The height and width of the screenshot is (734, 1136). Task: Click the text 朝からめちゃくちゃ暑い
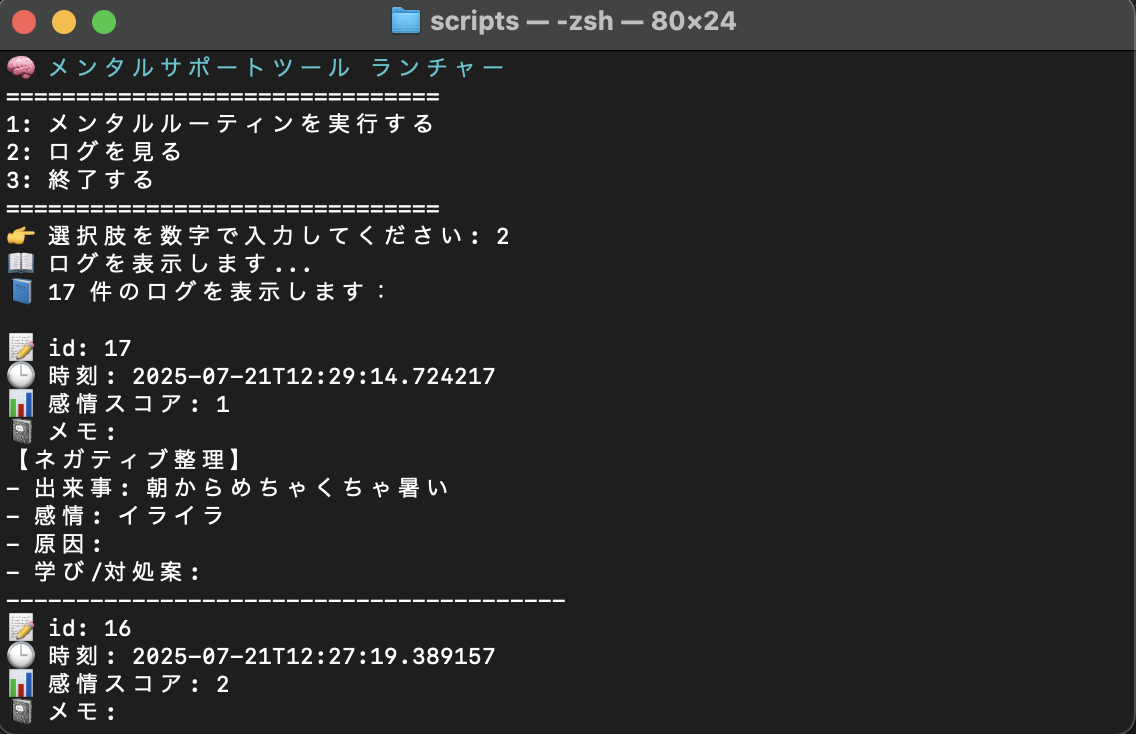(x=298, y=488)
